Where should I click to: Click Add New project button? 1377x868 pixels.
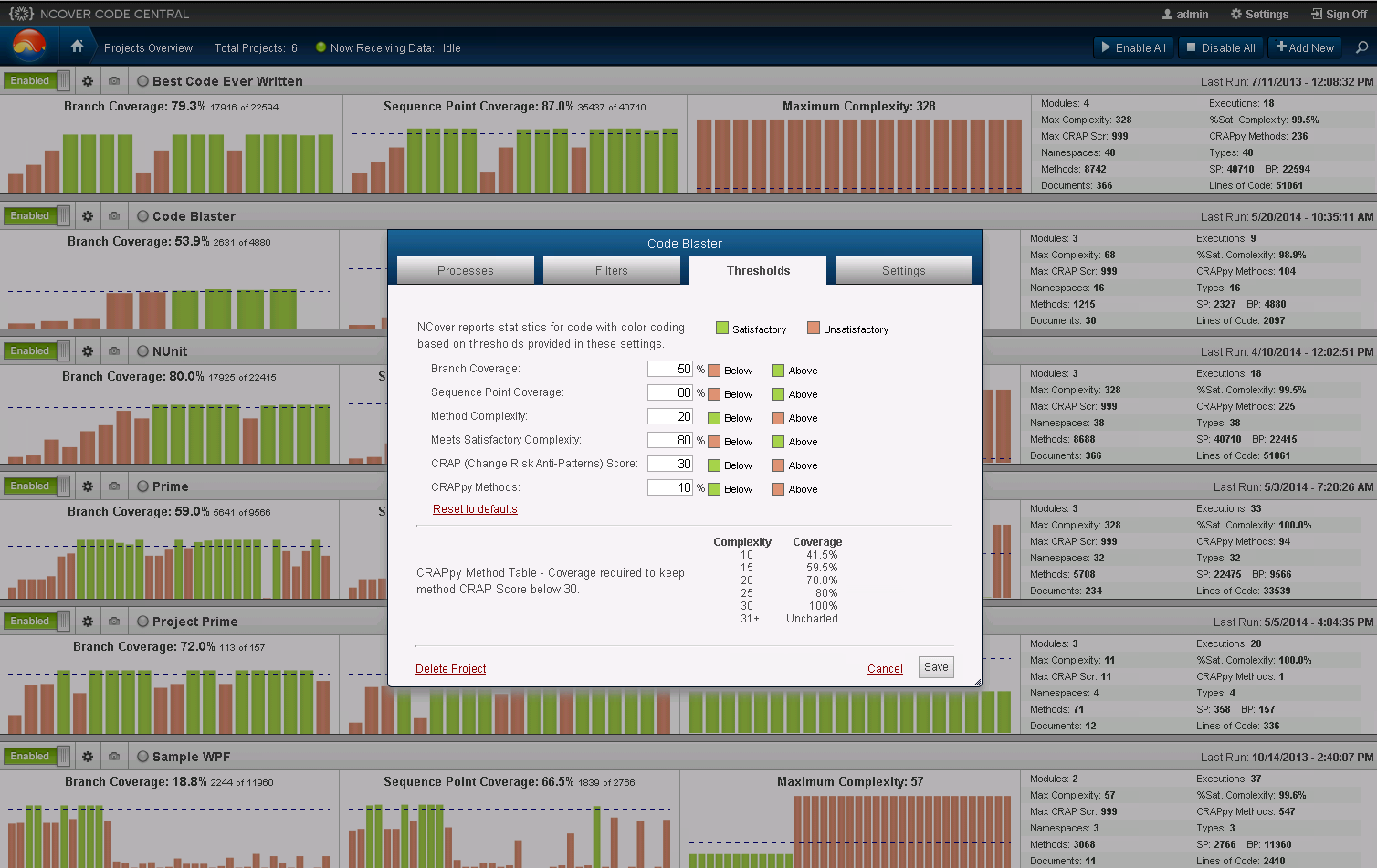coord(1305,47)
